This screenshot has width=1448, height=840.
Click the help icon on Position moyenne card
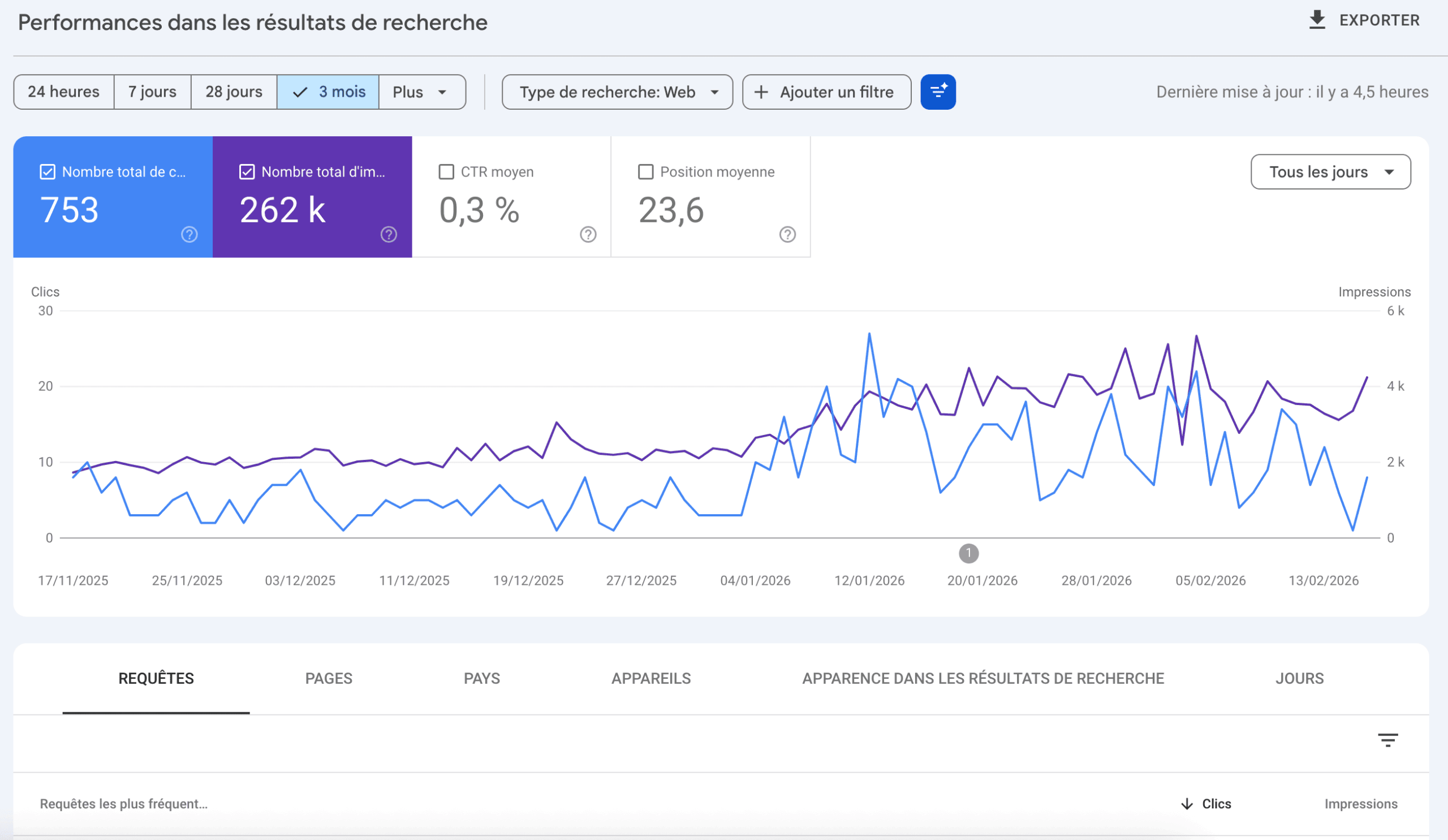pos(787,234)
